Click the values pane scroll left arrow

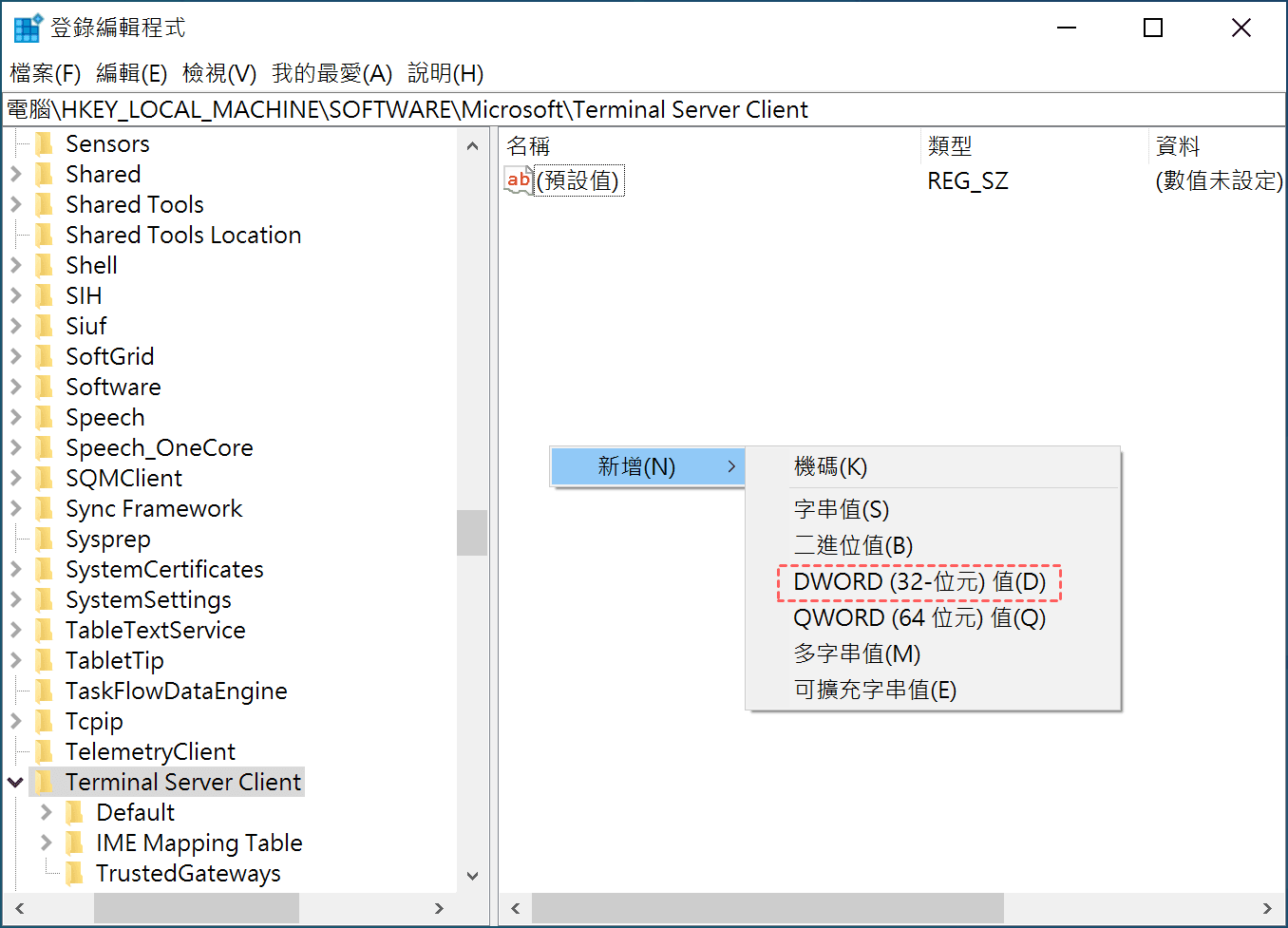[x=516, y=908]
